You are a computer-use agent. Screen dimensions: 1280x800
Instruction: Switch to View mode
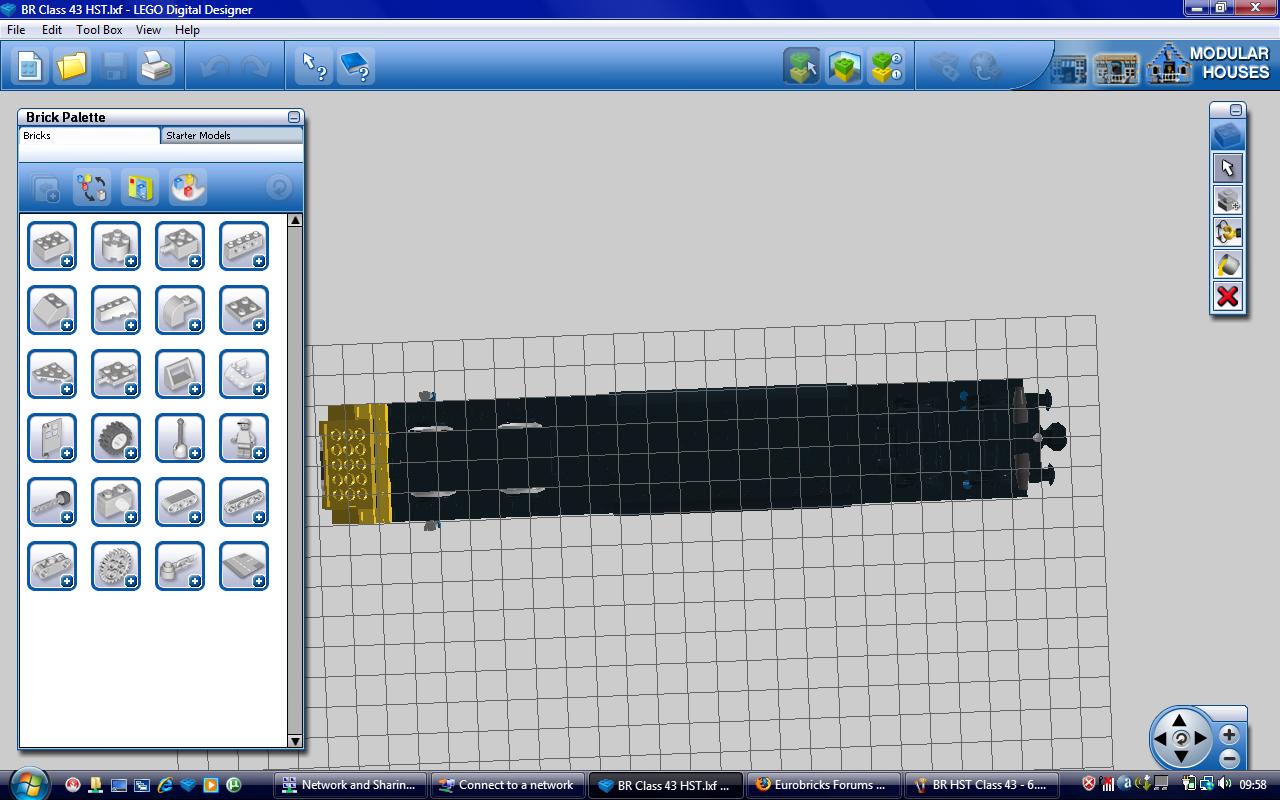point(844,67)
